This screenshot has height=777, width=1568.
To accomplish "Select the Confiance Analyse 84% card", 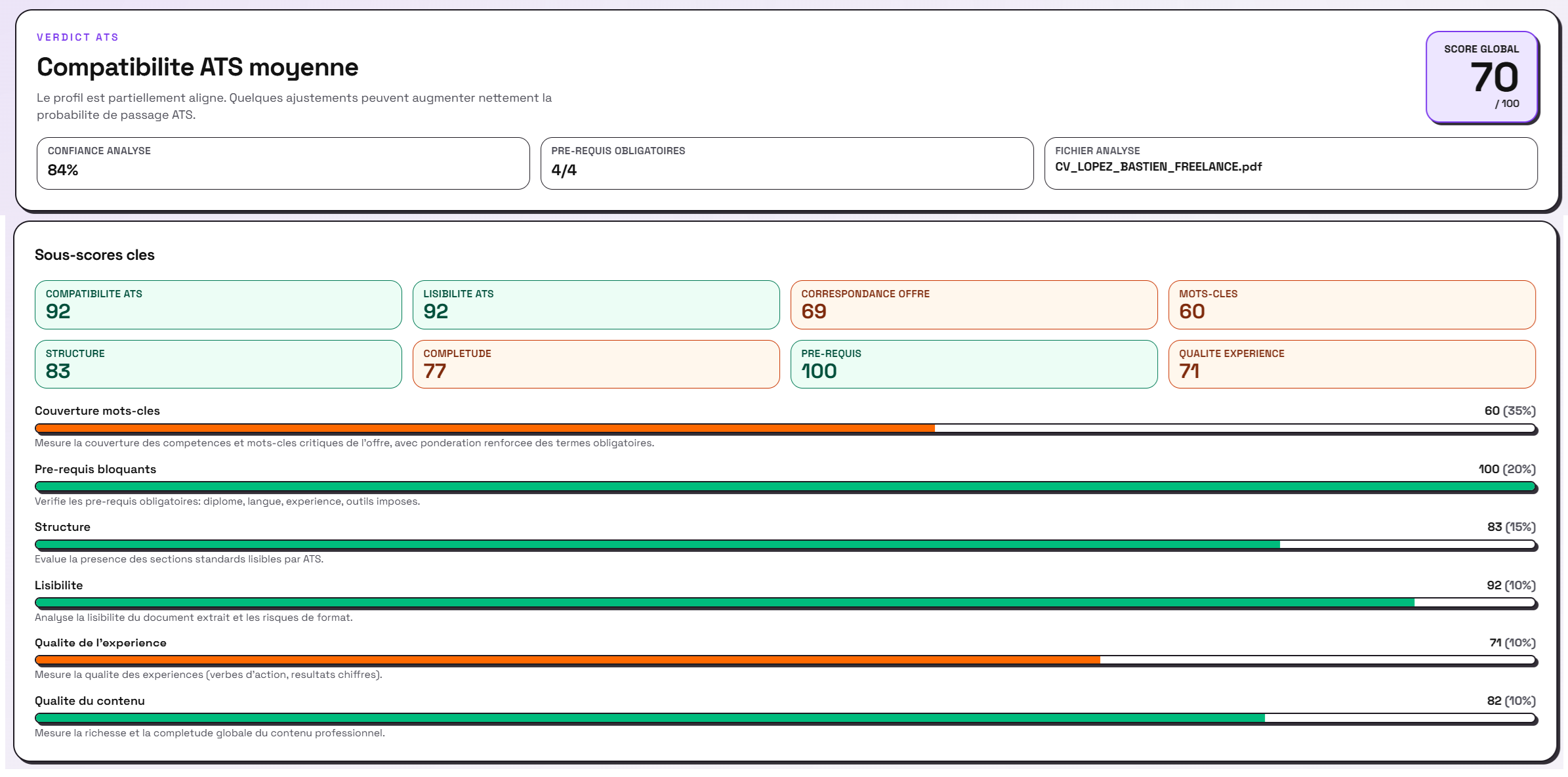I will click(x=283, y=163).
